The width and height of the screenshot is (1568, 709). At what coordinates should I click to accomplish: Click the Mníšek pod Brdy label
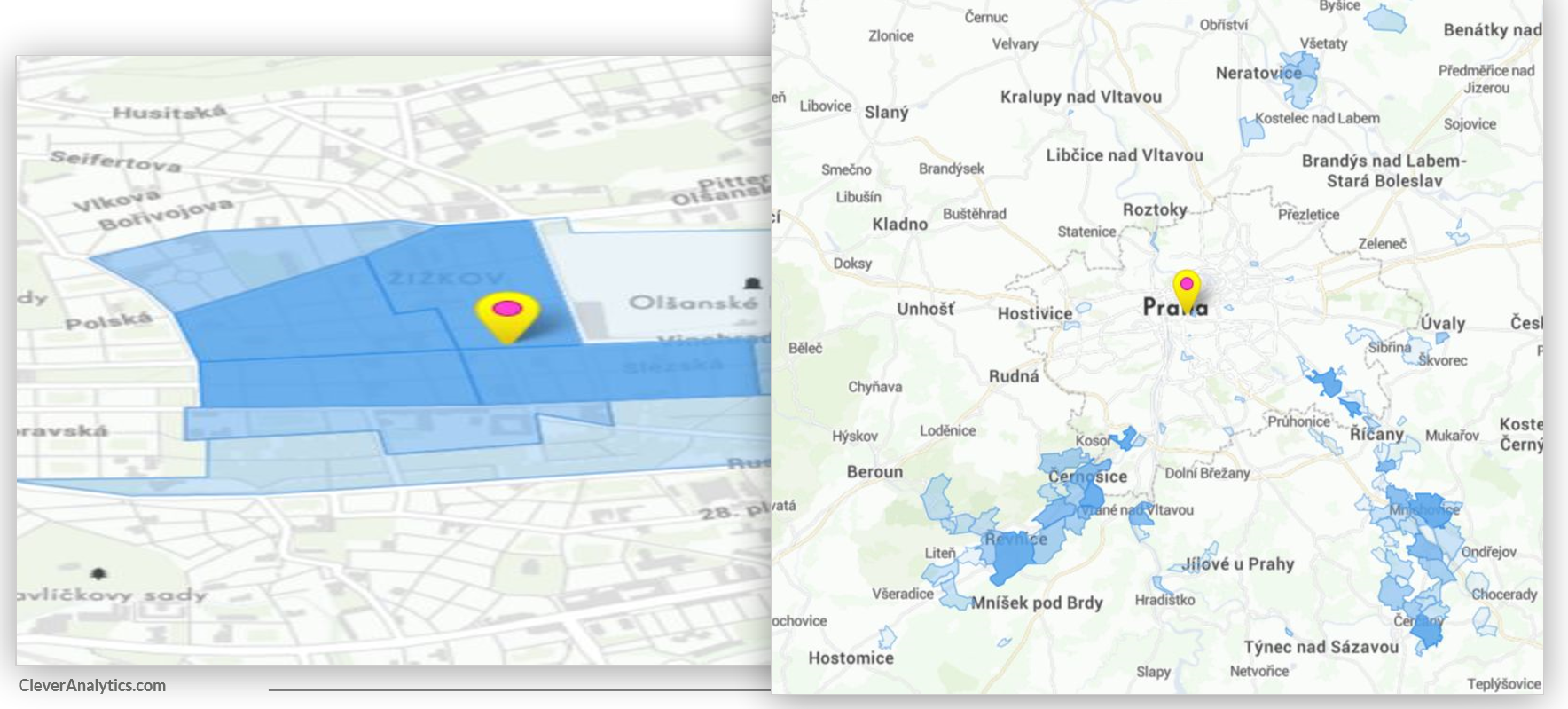1037,603
